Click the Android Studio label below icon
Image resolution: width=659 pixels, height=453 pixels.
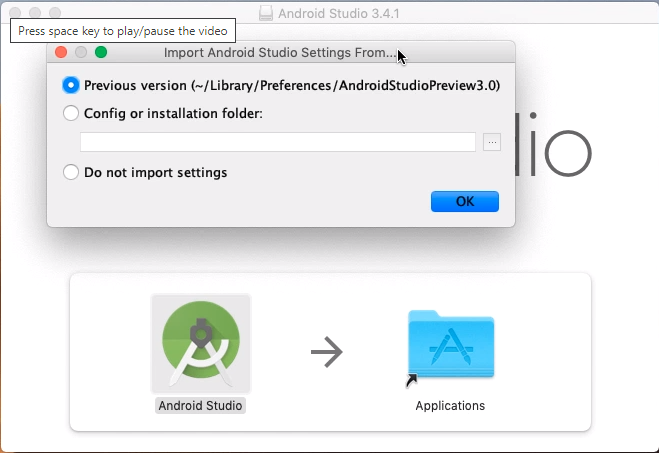(x=200, y=406)
